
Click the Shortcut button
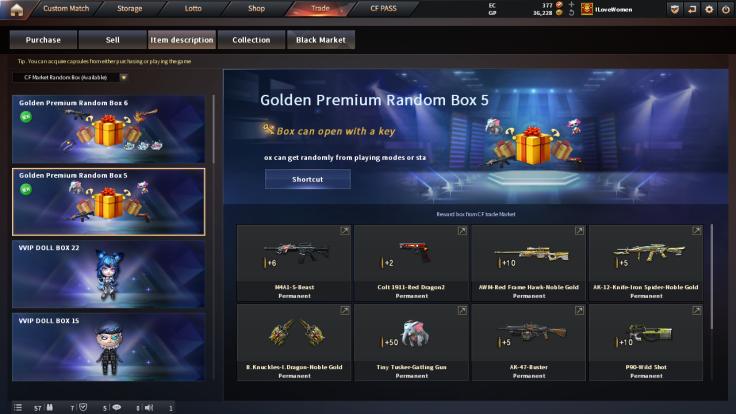pos(307,179)
